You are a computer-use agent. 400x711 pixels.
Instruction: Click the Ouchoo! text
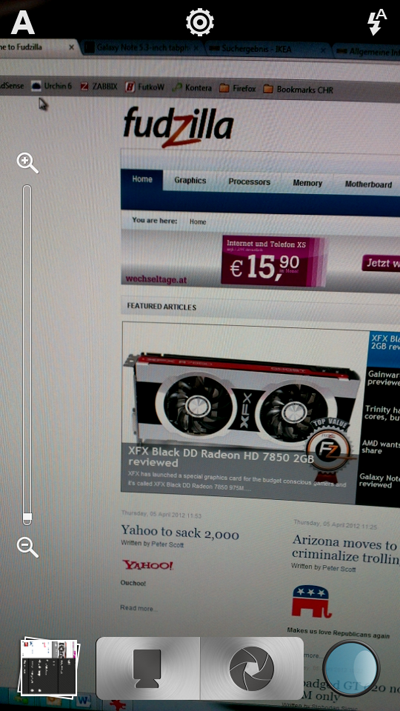click(x=133, y=583)
